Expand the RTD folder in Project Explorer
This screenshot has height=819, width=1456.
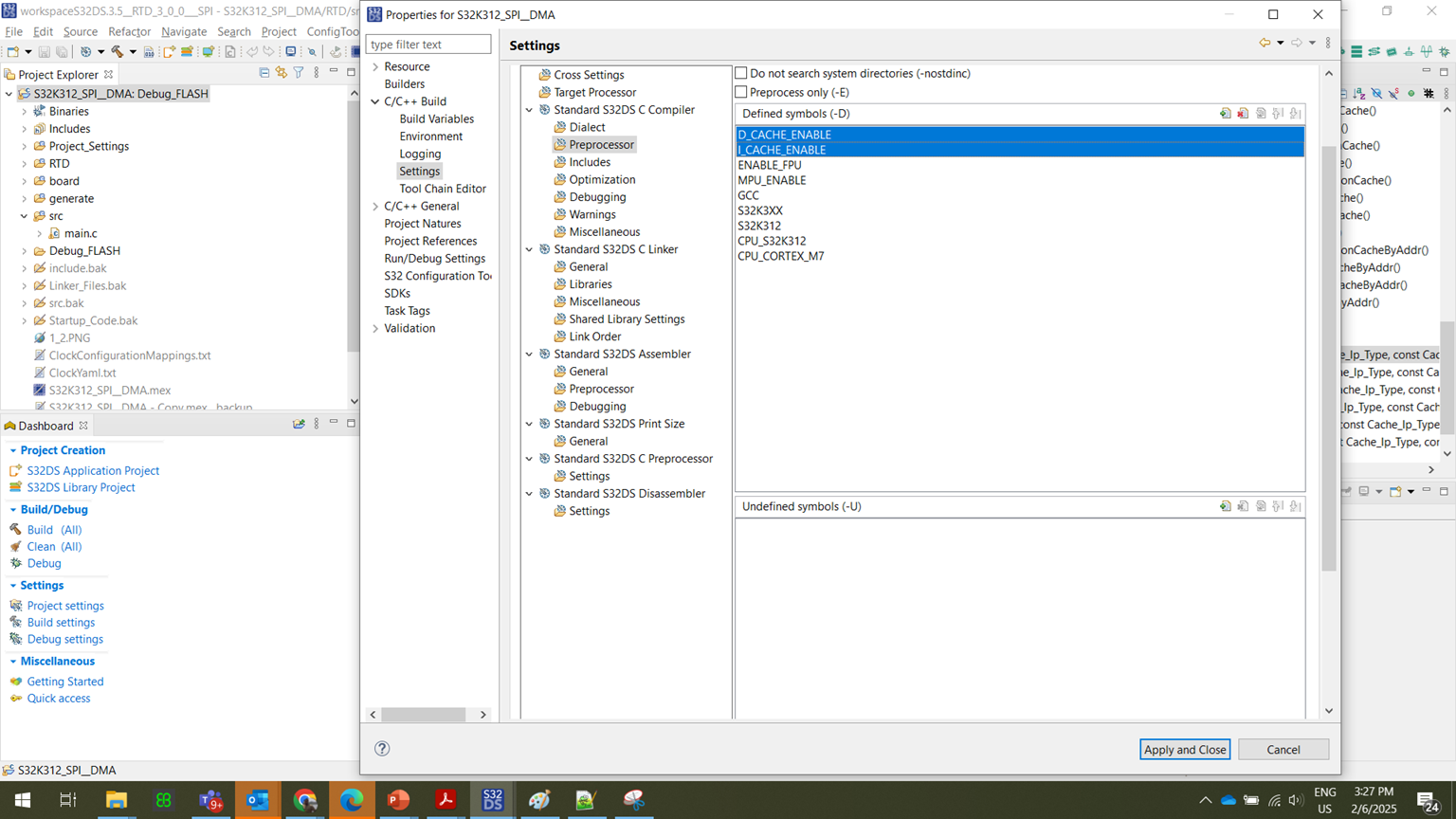[22, 163]
